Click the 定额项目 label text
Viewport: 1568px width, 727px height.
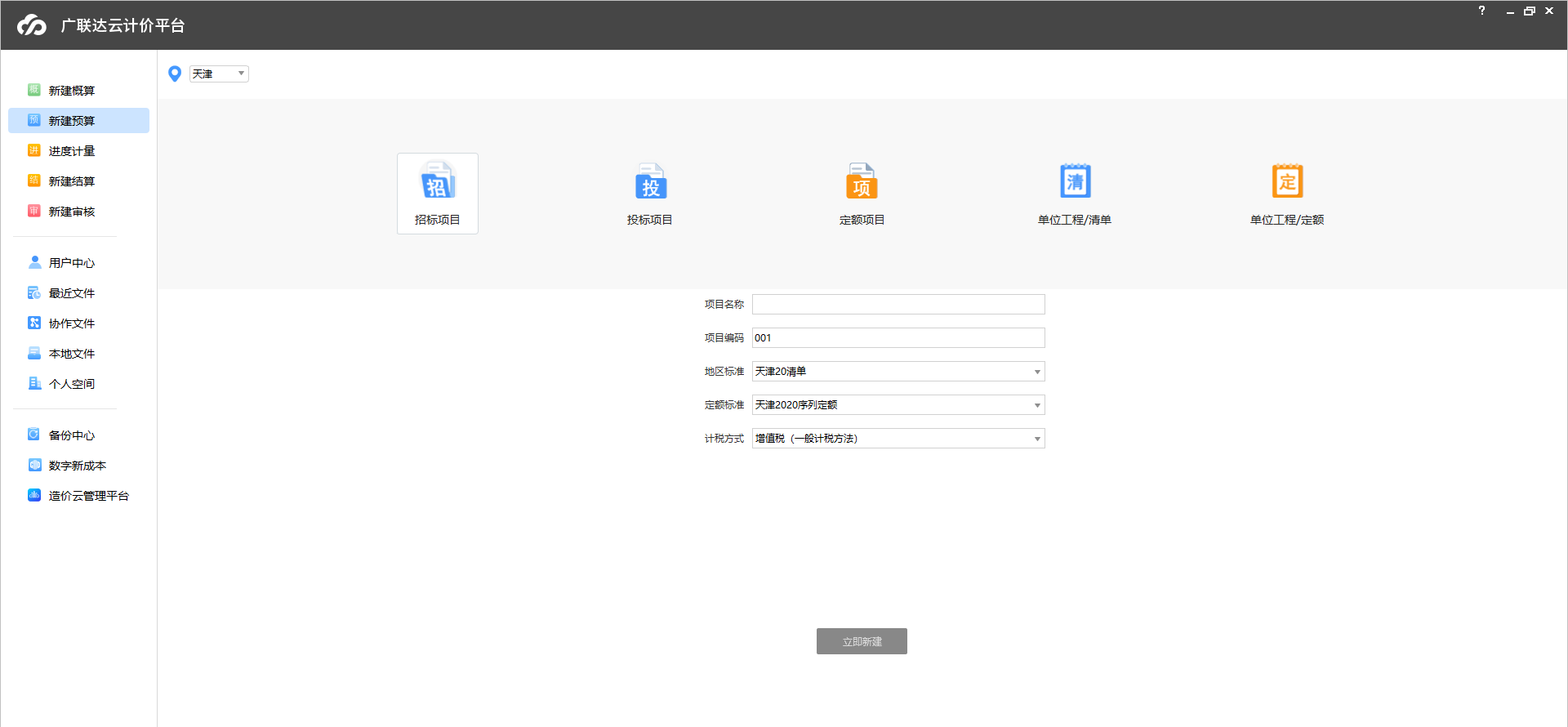[x=862, y=220]
